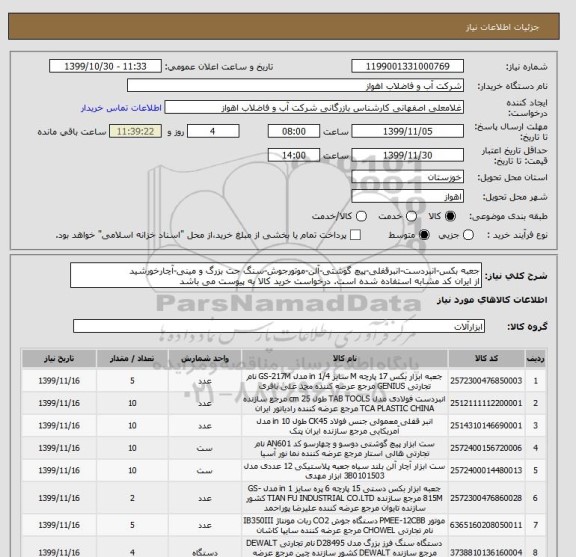Click the response deadline time 08:00
This screenshot has width=576, height=557.
click(294, 131)
